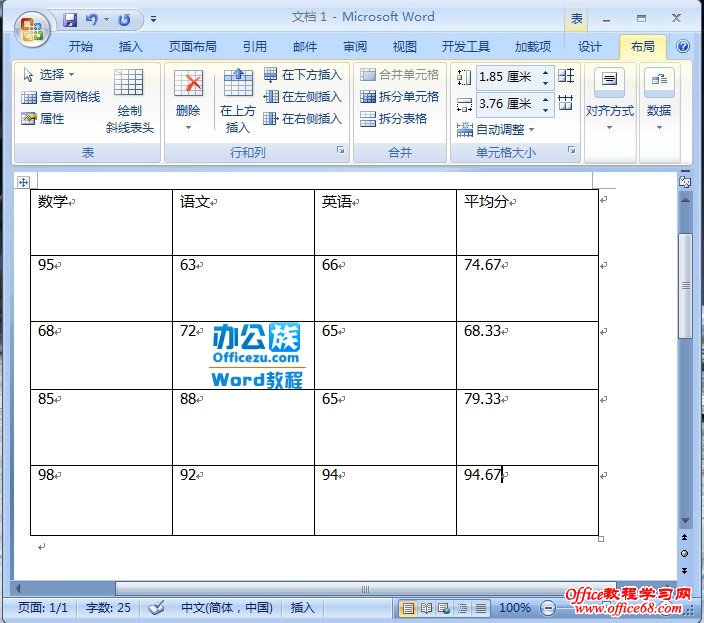This screenshot has height=623, width=704.
Task: Toggle 查看网格线 gridlines
Action: [61, 97]
